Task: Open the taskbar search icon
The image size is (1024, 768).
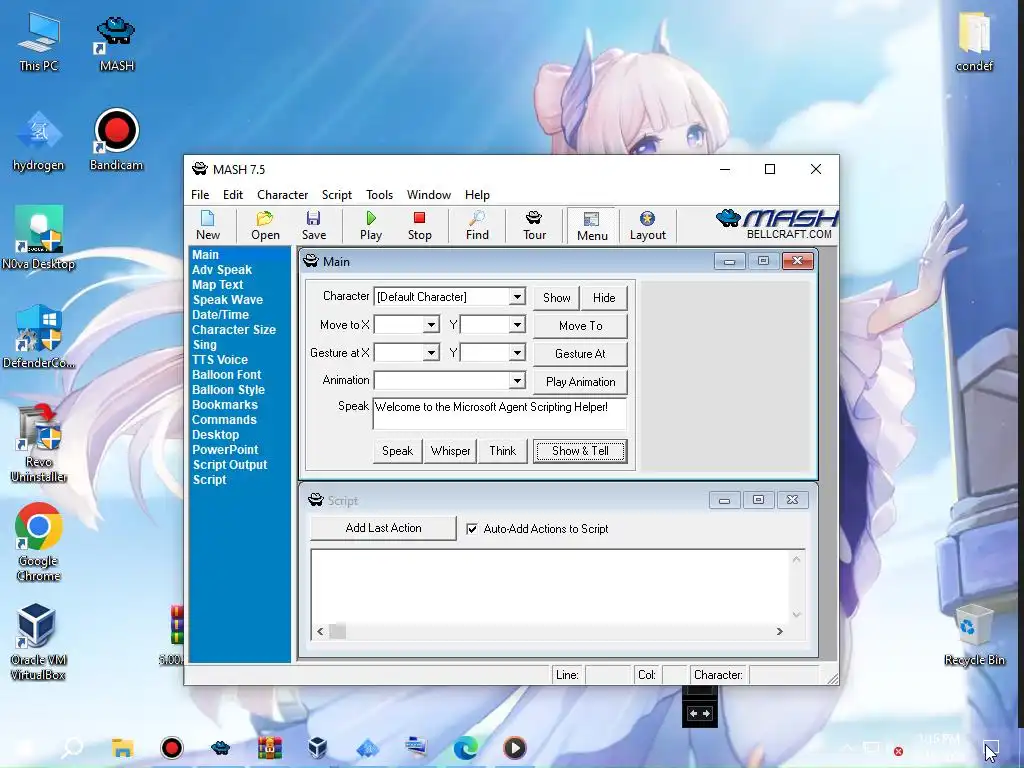Action: [72, 747]
